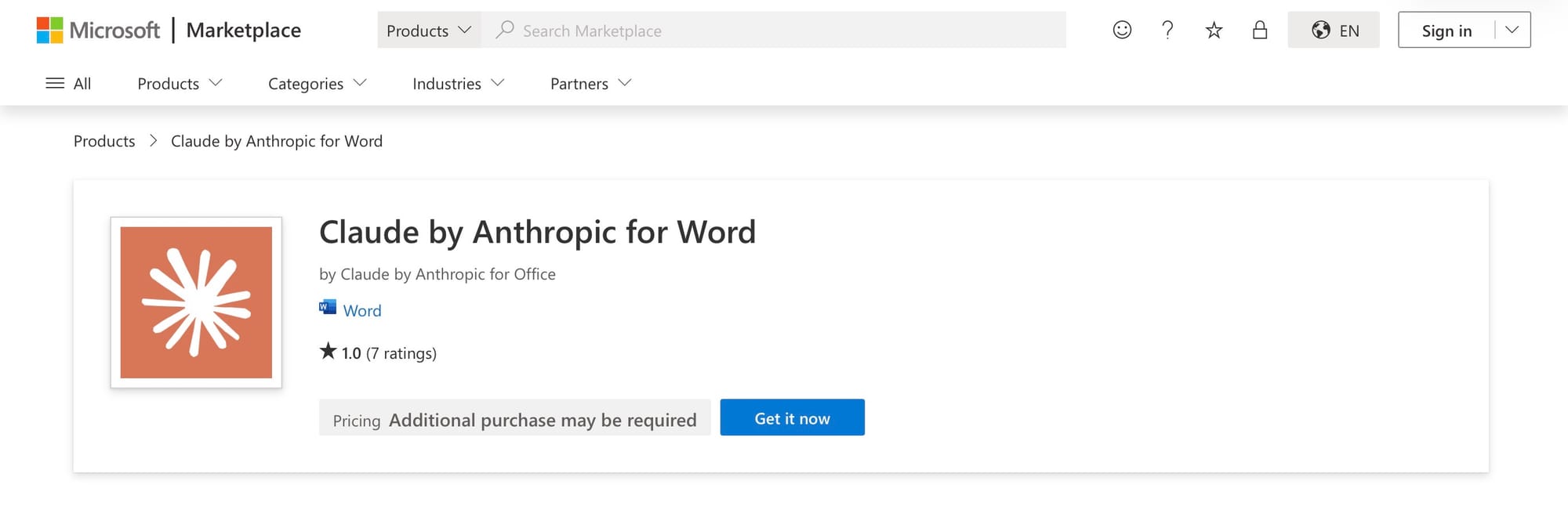Viewport: 1568px width, 506px height.
Task: Go to Products breadcrumb link
Action: pyautogui.click(x=104, y=141)
